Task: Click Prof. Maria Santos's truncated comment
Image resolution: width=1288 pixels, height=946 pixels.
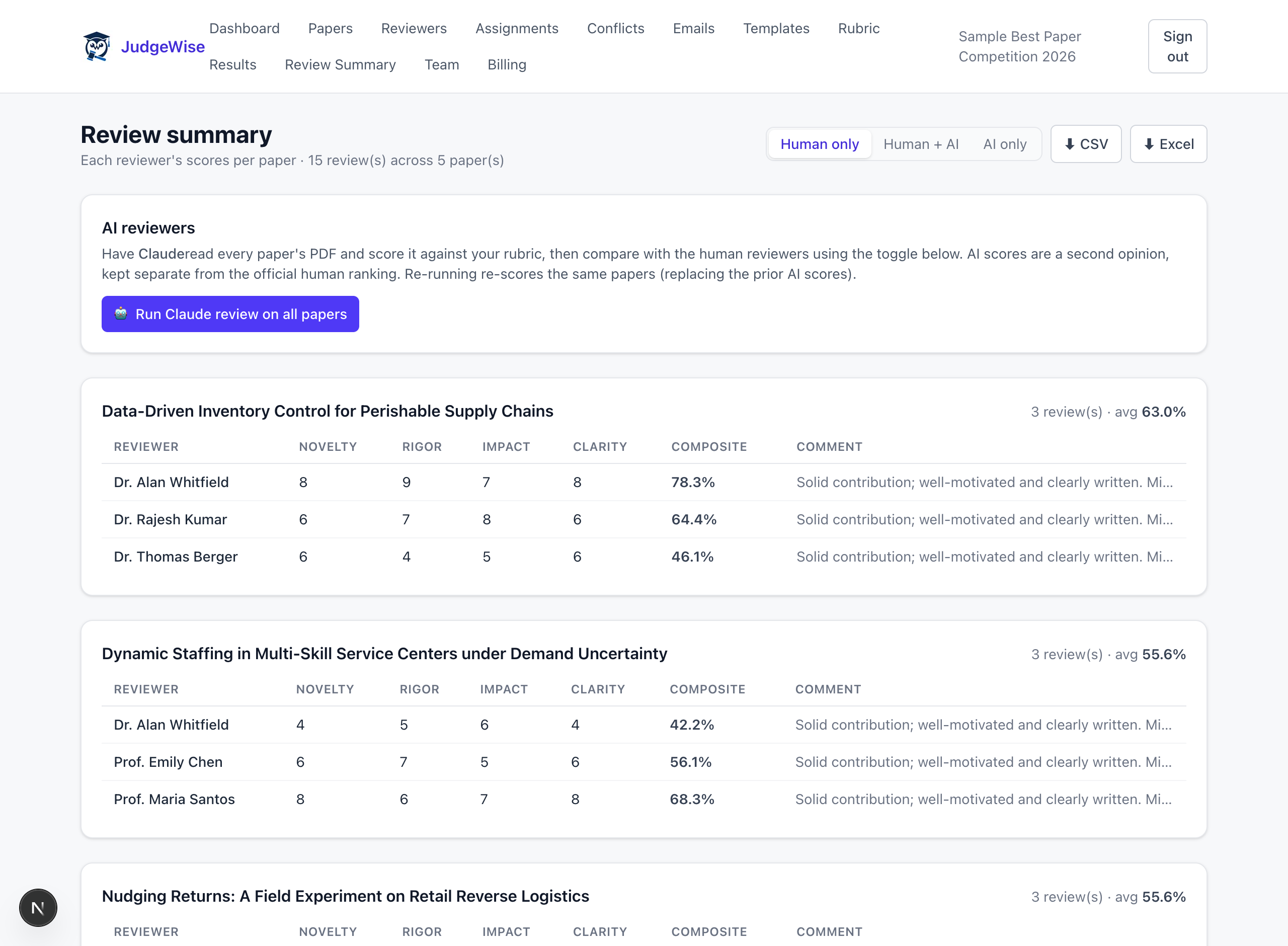Action: pyautogui.click(x=983, y=799)
